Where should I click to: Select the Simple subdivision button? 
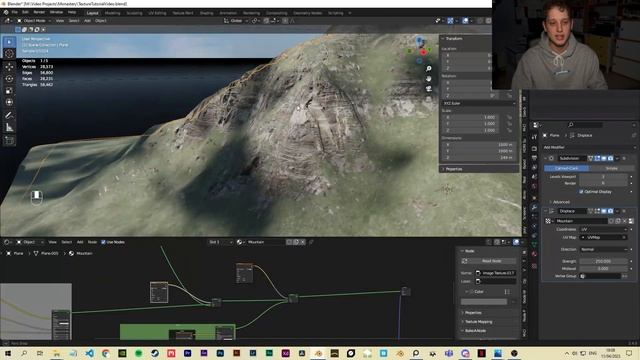tap(611, 168)
